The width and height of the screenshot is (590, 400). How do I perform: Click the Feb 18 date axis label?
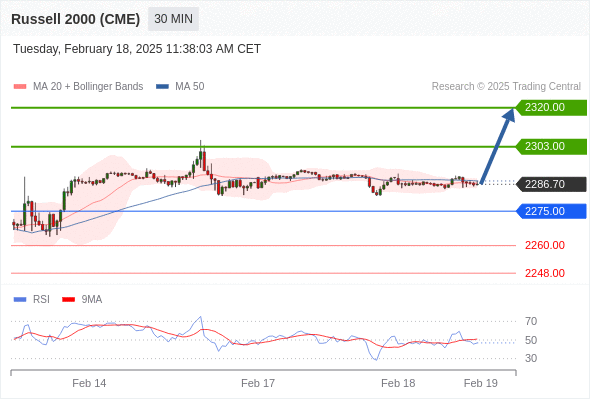point(398,383)
